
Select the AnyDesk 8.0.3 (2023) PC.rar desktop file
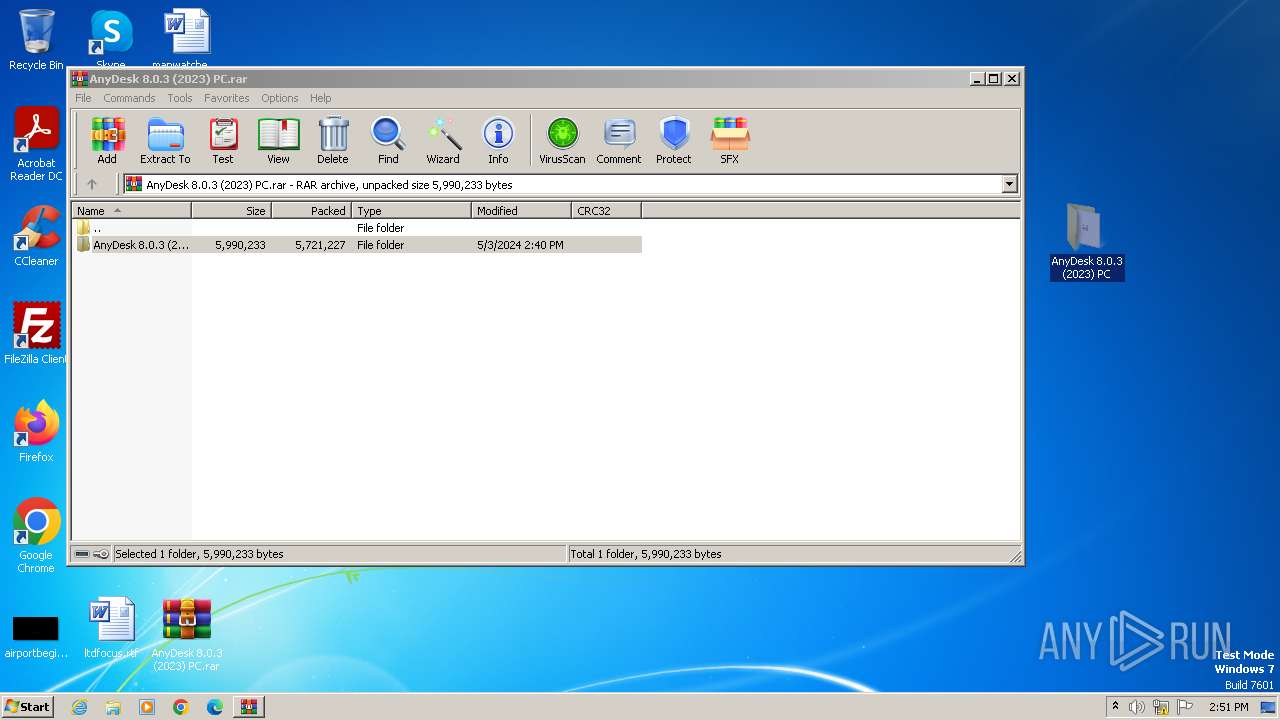(x=187, y=634)
